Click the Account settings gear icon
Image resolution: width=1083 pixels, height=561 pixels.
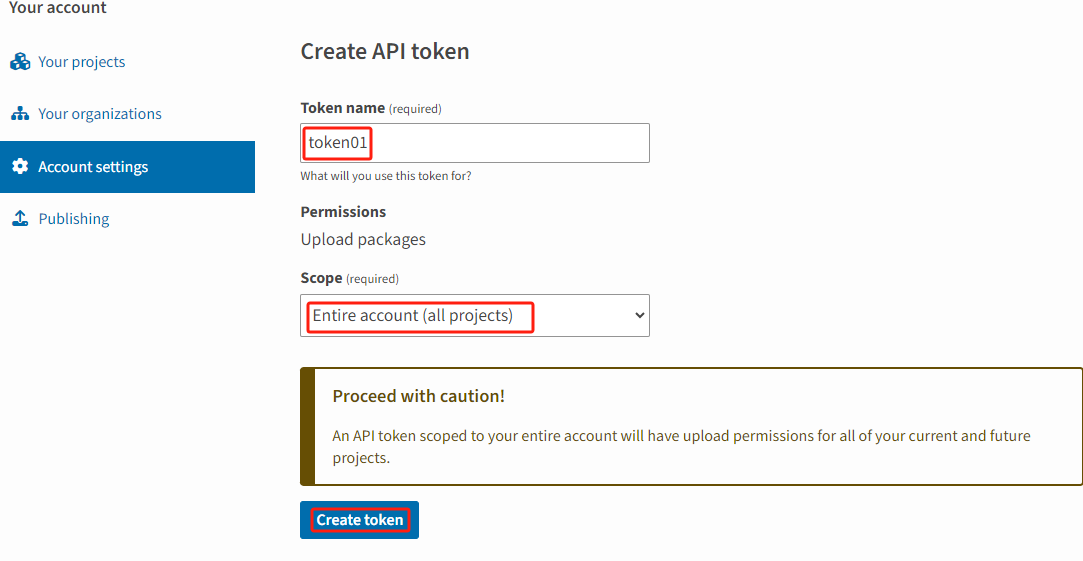pos(20,167)
